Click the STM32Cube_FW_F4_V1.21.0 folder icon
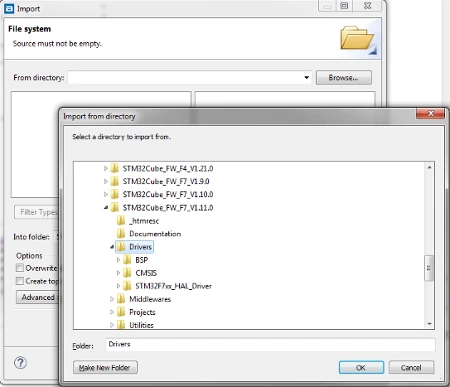Image resolution: width=450 pixels, height=387 pixels. click(x=114, y=168)
